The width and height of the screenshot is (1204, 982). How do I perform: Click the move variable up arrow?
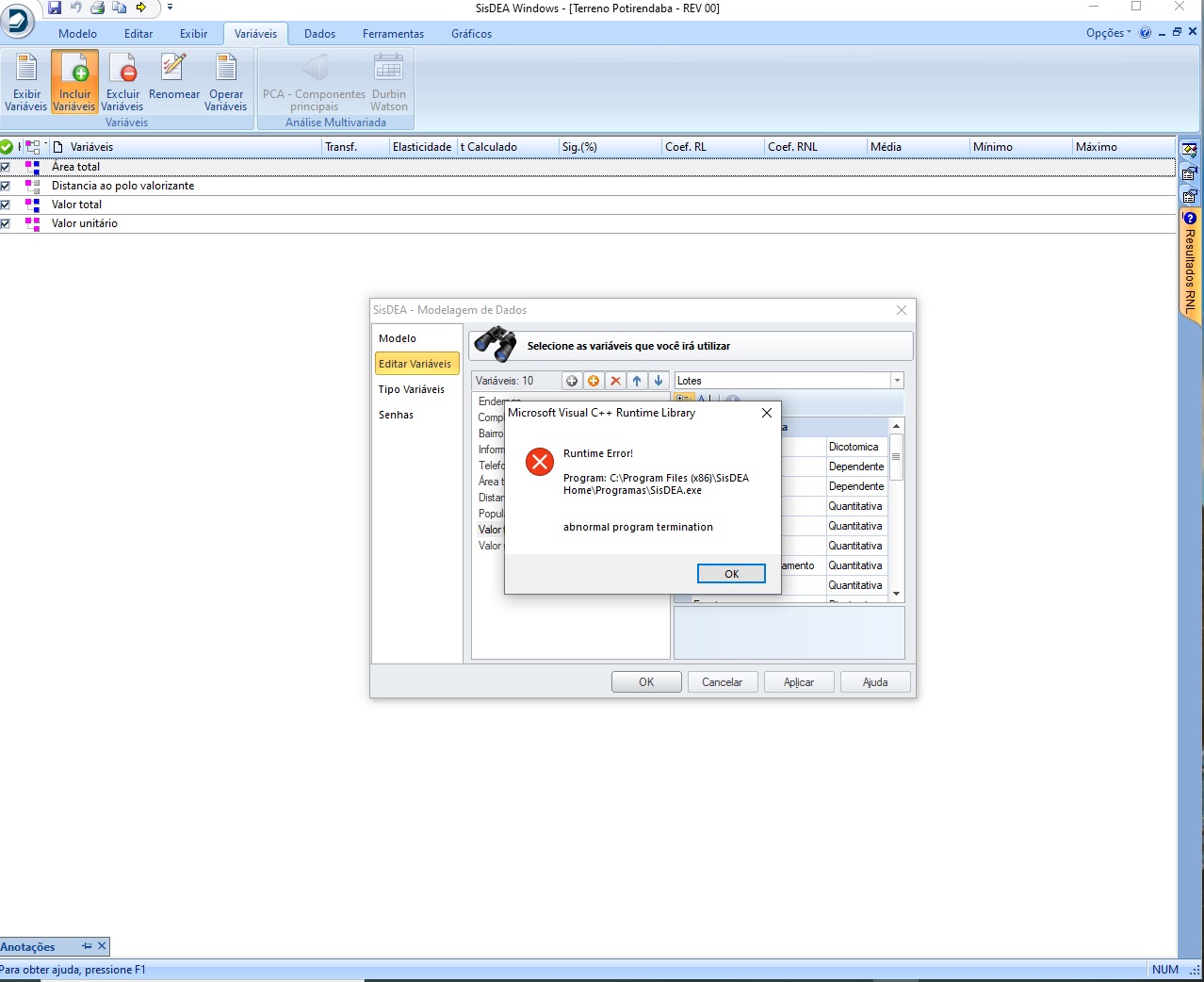pyautogui.click(x=637, y=381)
